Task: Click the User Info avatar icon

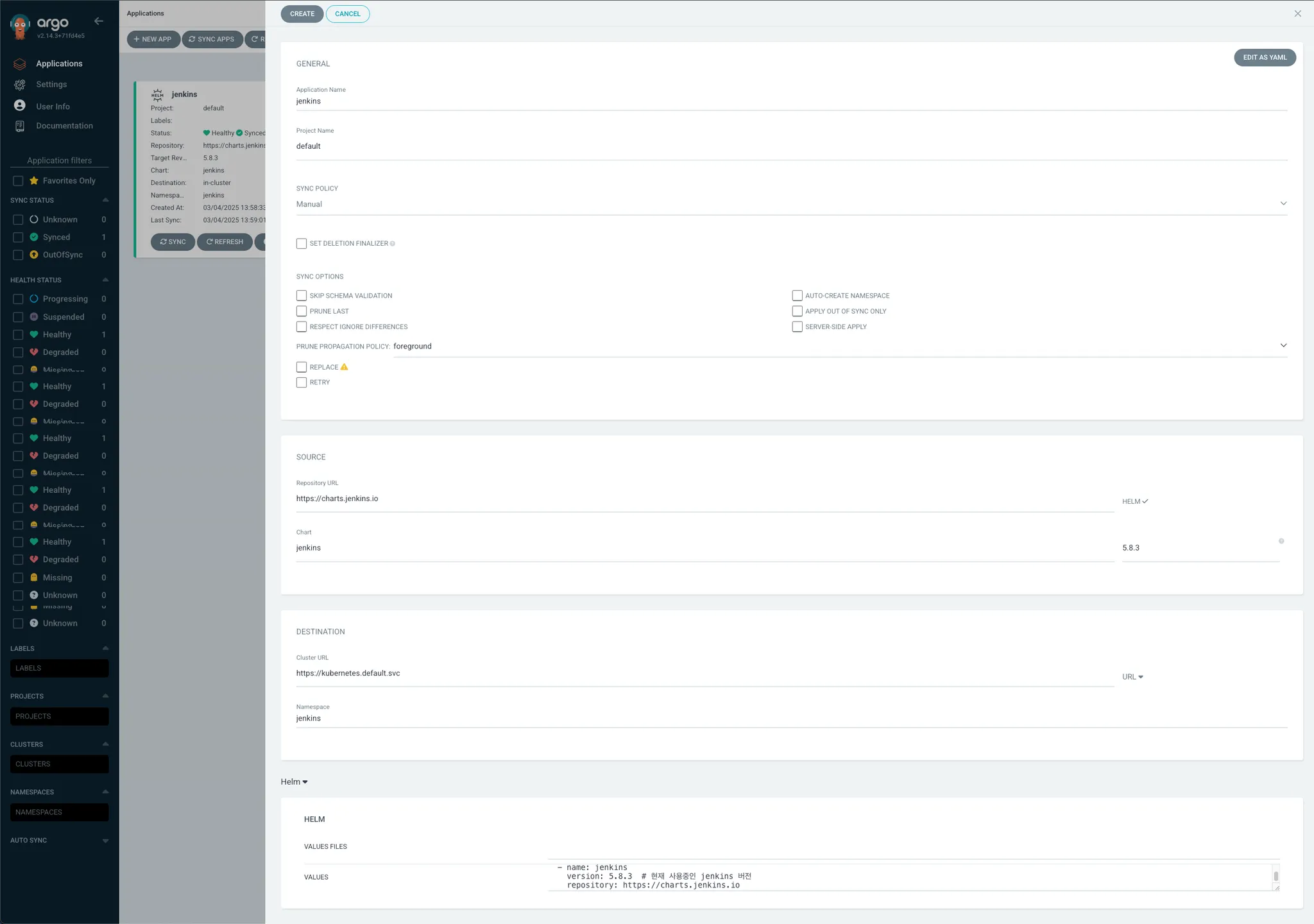Action: (x=20, y=106)
